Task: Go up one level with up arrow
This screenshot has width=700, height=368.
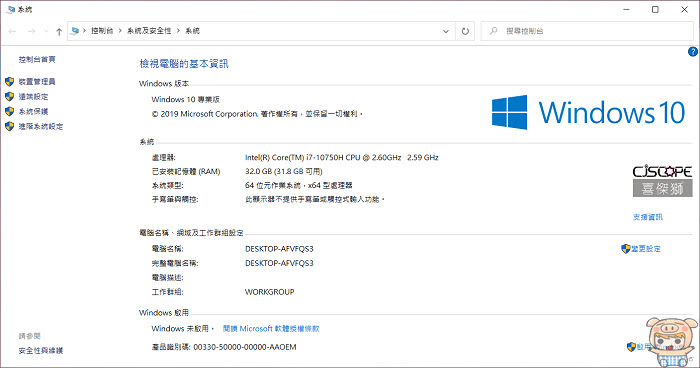Action: point(59,31)
